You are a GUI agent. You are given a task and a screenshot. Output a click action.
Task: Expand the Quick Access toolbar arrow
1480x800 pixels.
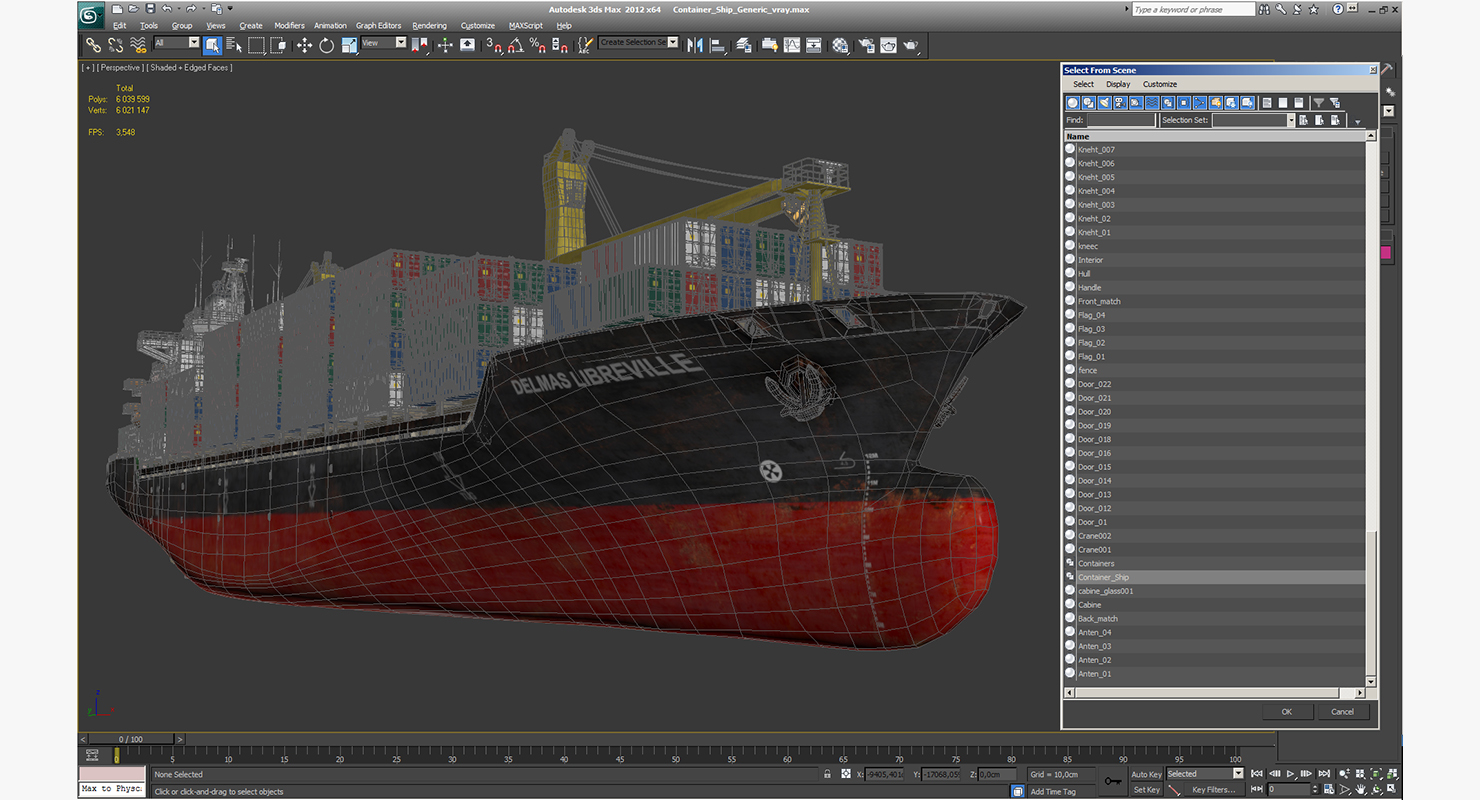pos(230,9)
